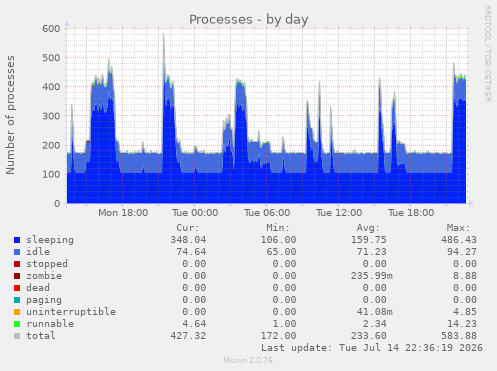Click the dead legend color swatch

17,288
